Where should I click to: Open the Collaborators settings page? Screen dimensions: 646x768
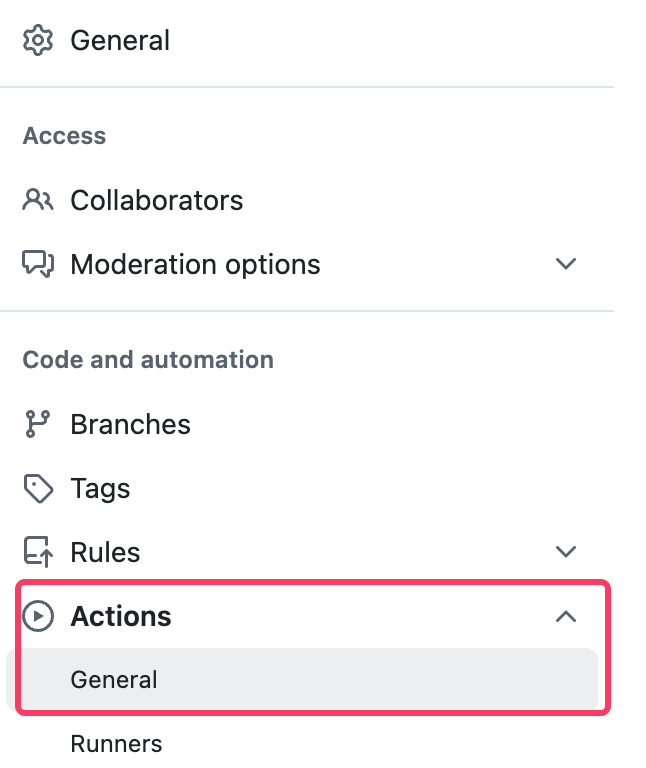coord(156,200)
